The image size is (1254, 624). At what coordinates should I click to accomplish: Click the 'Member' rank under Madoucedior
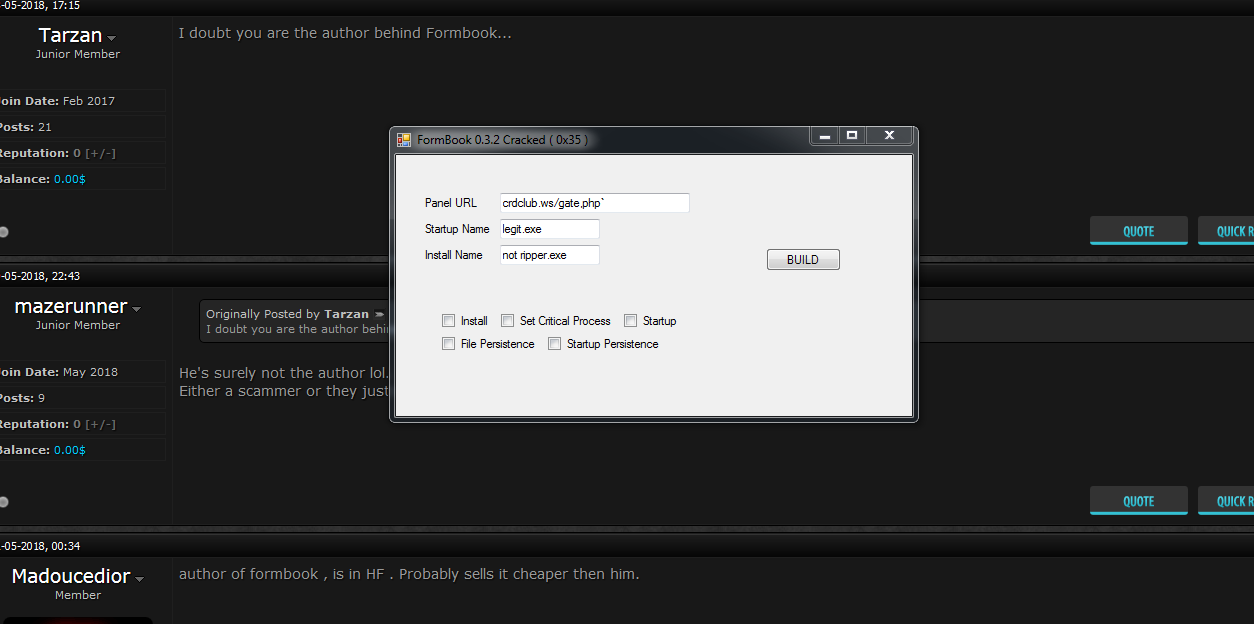(x=78, y=595)
